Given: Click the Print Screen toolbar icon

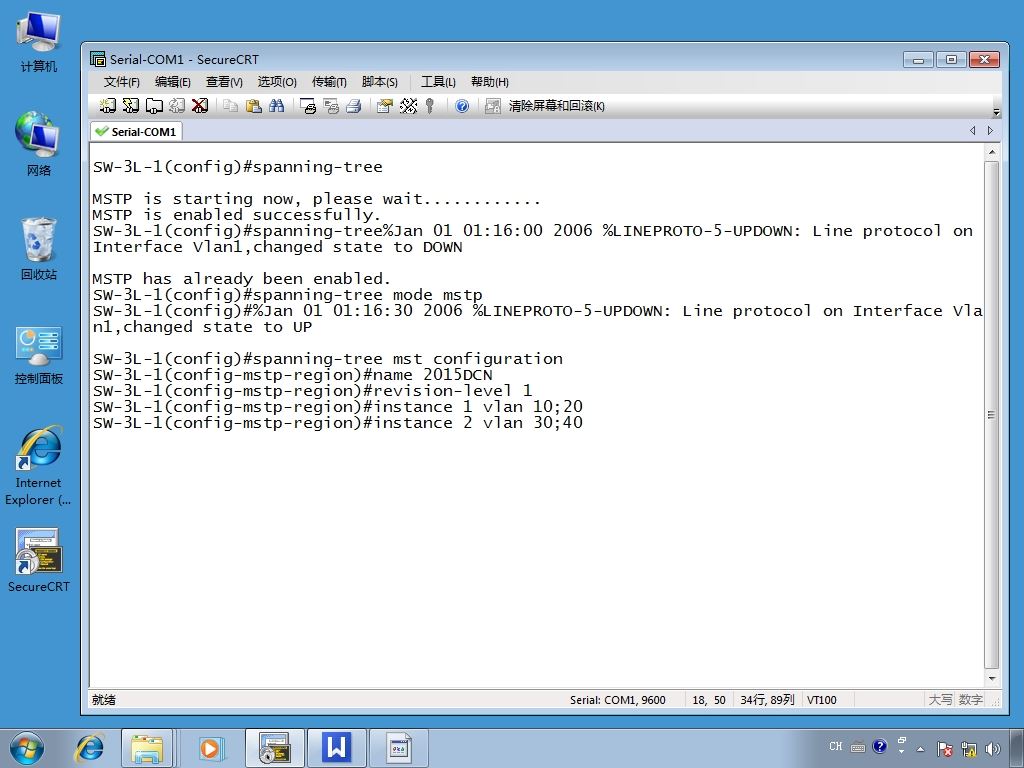Looking at the screenshot, I should [308, 106].
